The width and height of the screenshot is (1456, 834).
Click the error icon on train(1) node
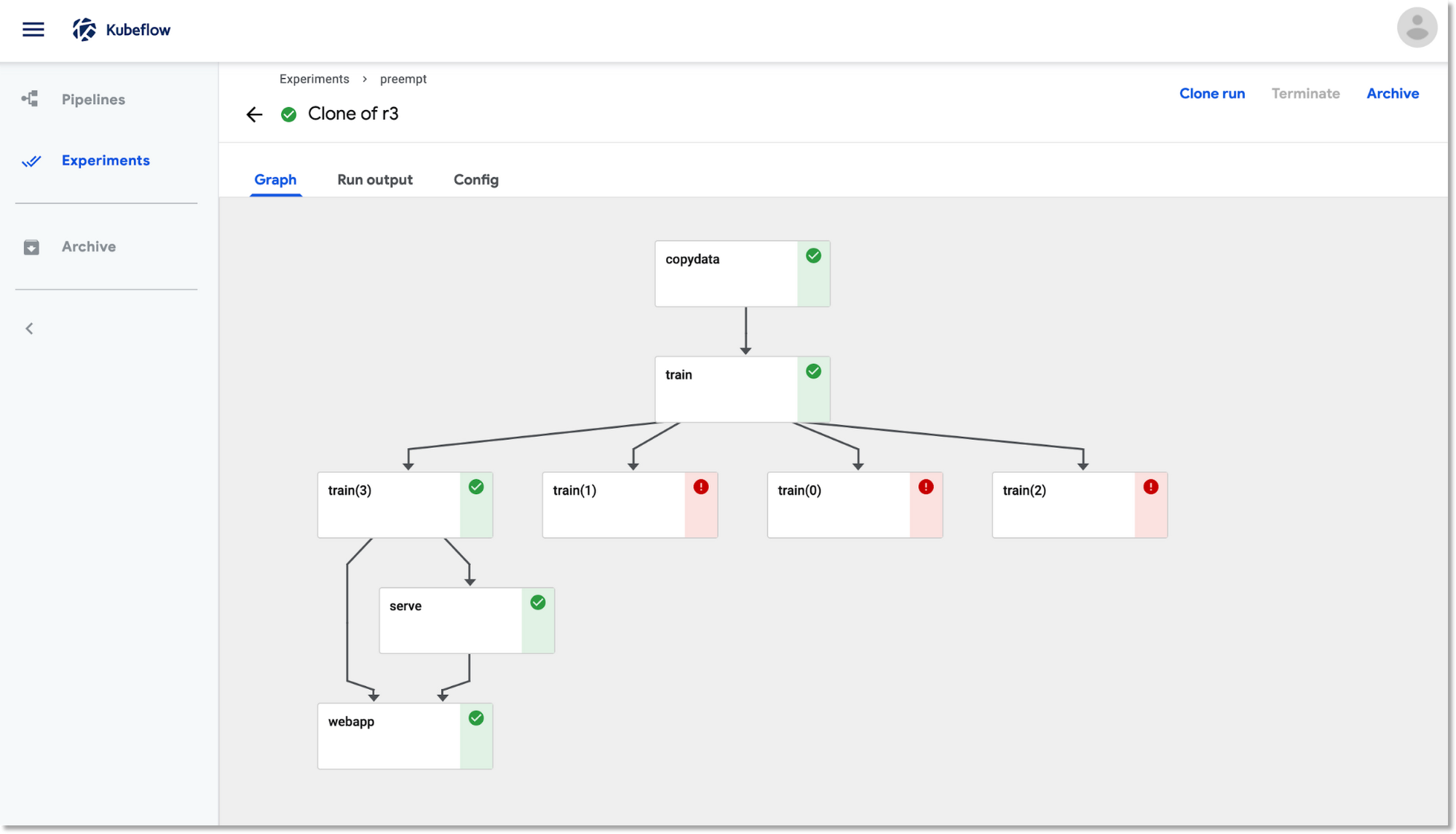tap(701, 488)
